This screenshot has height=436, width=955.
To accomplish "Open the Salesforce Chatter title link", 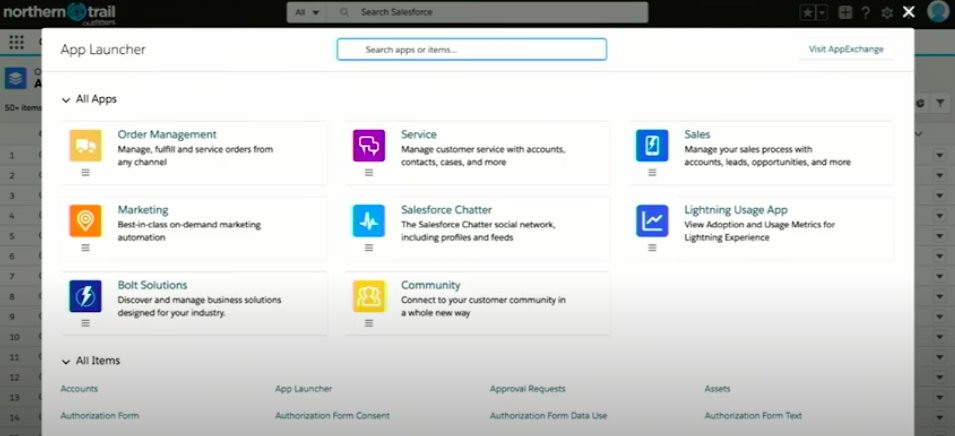I will click(446, 210).
